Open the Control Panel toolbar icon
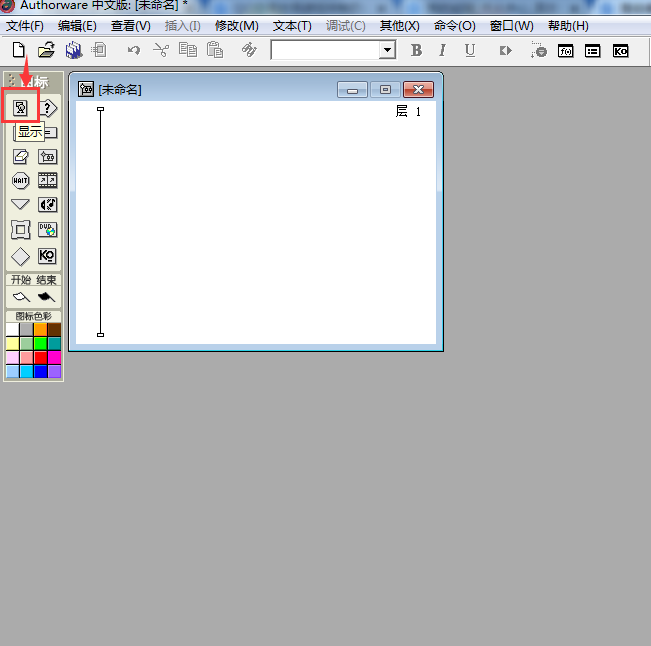This screenshot has height=646, width=651. coord(539,50)
